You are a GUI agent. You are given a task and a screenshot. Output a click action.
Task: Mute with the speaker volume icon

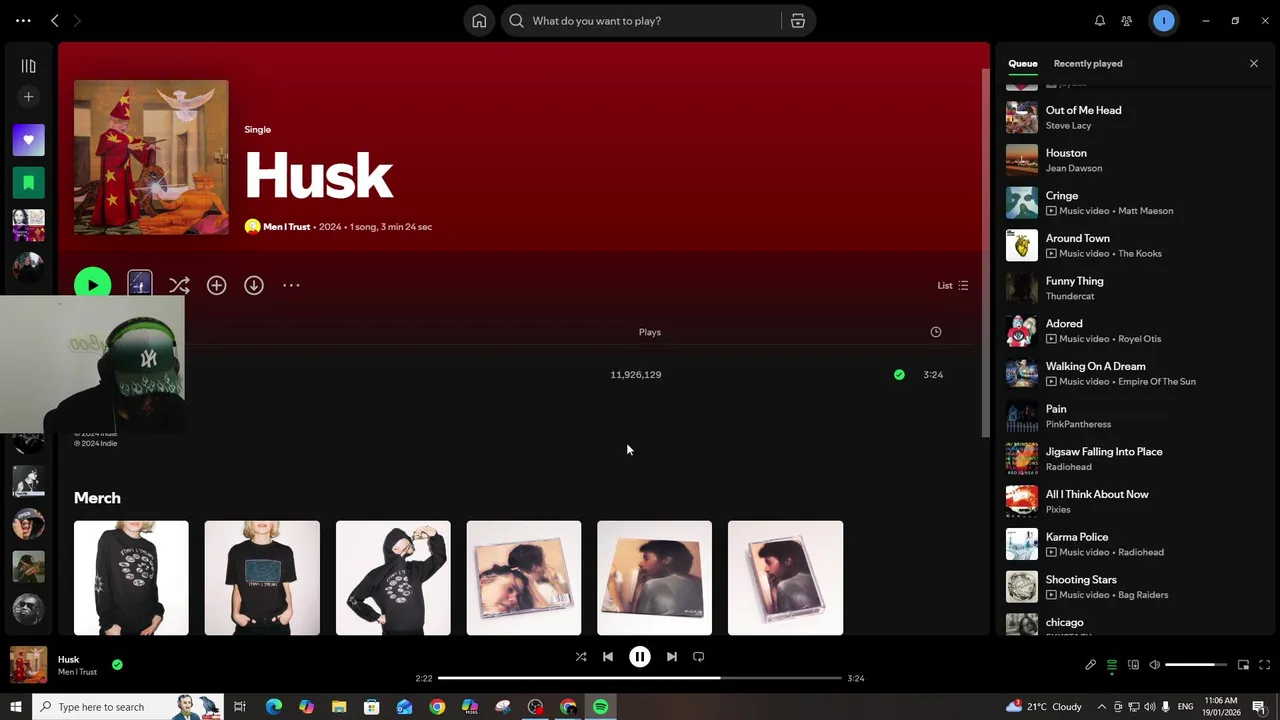point(1155,665)
